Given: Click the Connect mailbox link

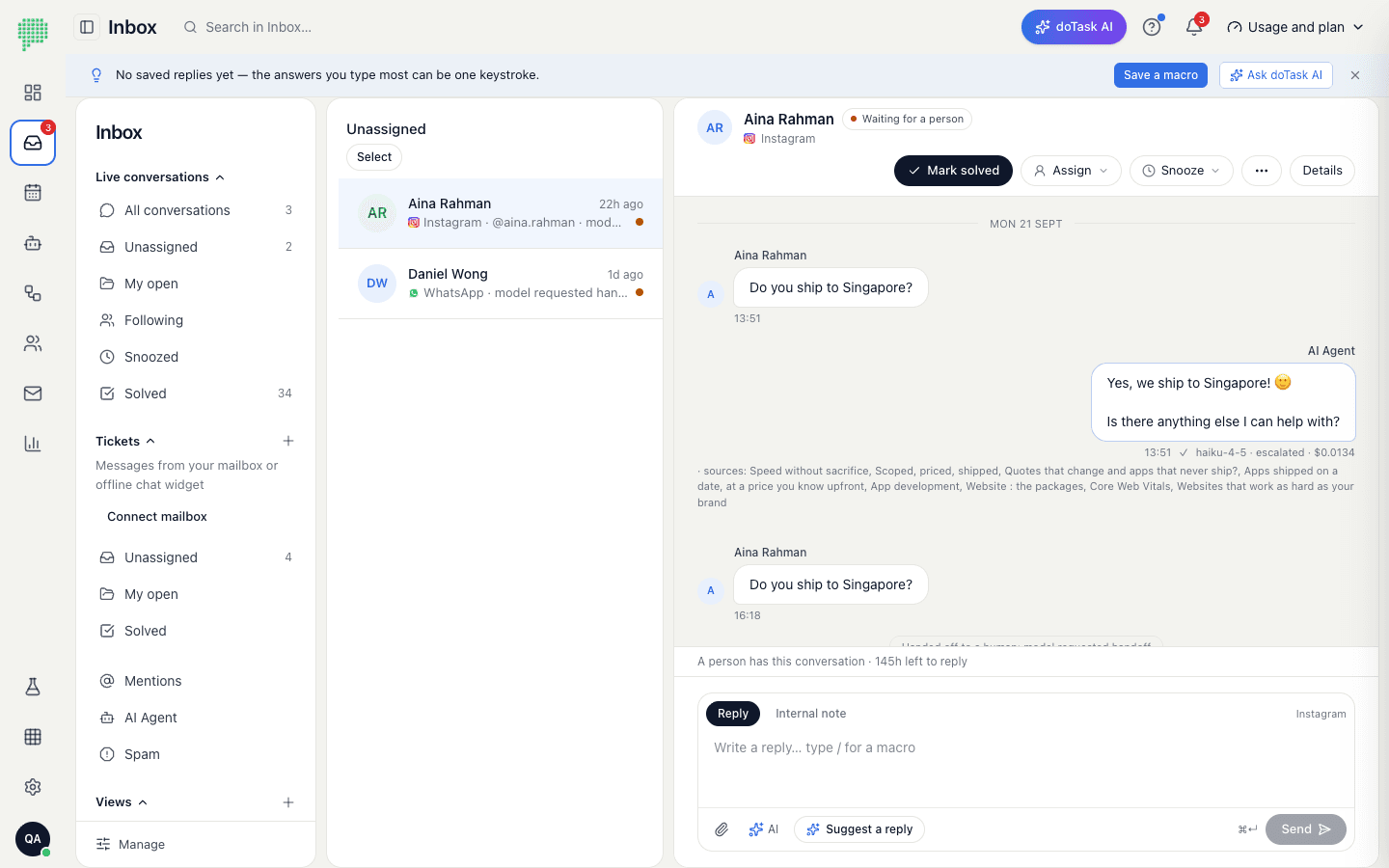Looking at the screenshot, I should [157, 517].
